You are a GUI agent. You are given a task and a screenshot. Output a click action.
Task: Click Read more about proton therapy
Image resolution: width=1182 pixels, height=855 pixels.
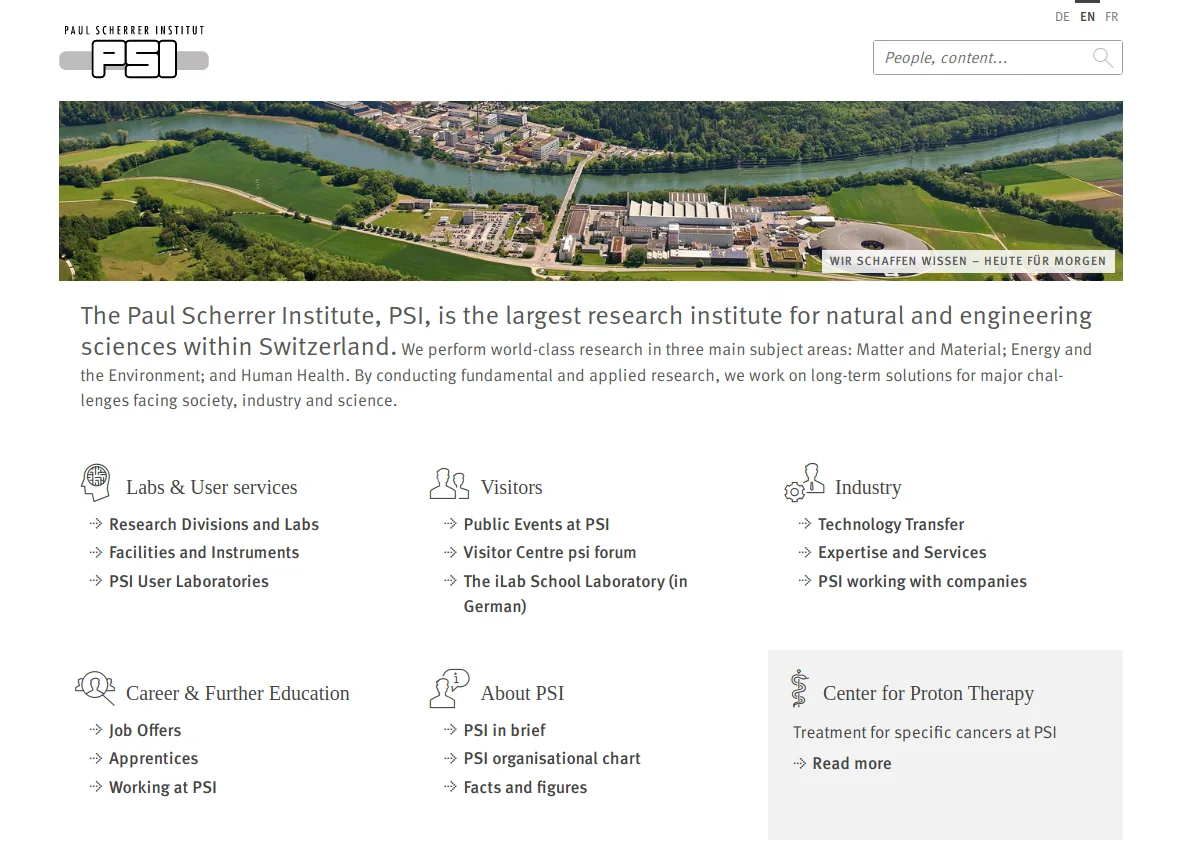click(852, 764)
